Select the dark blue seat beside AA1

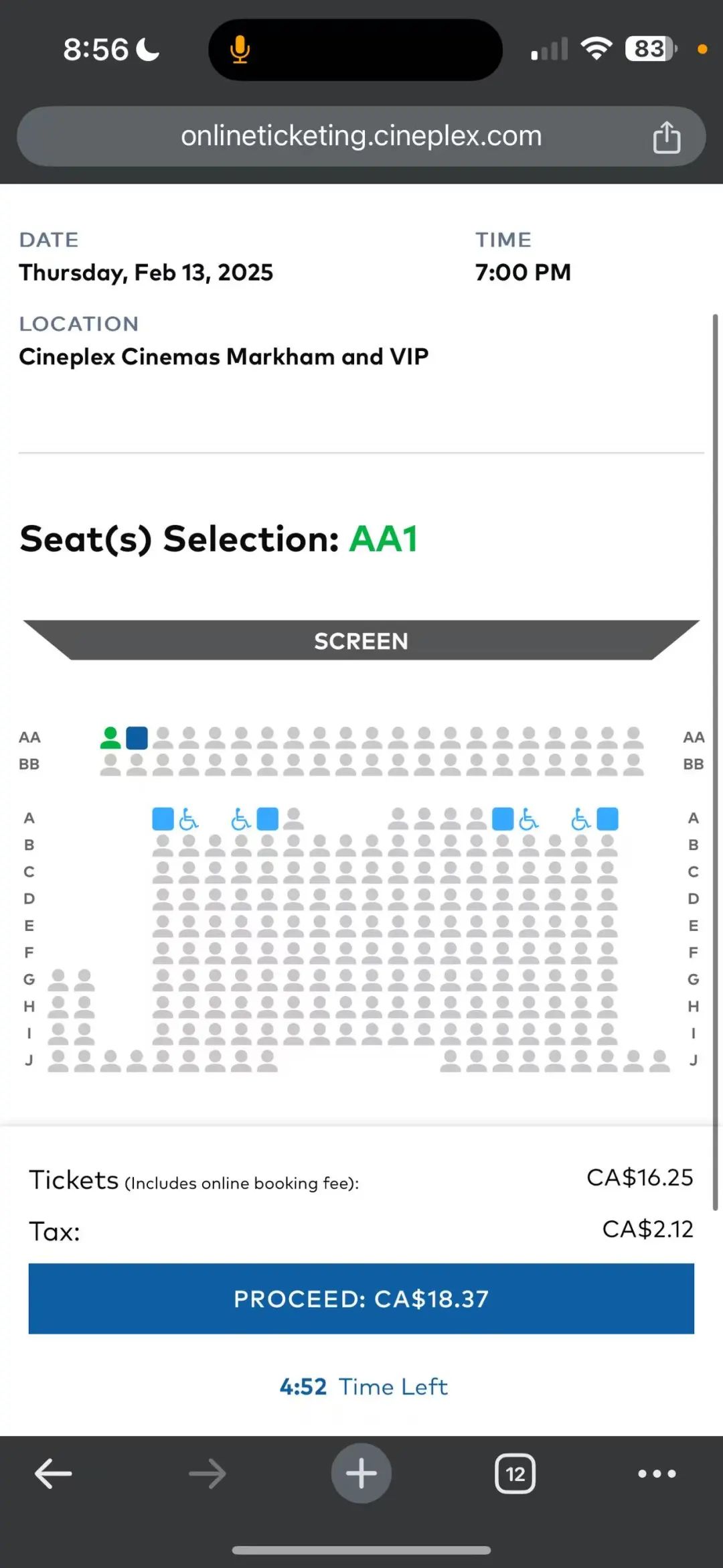point(137,738)
